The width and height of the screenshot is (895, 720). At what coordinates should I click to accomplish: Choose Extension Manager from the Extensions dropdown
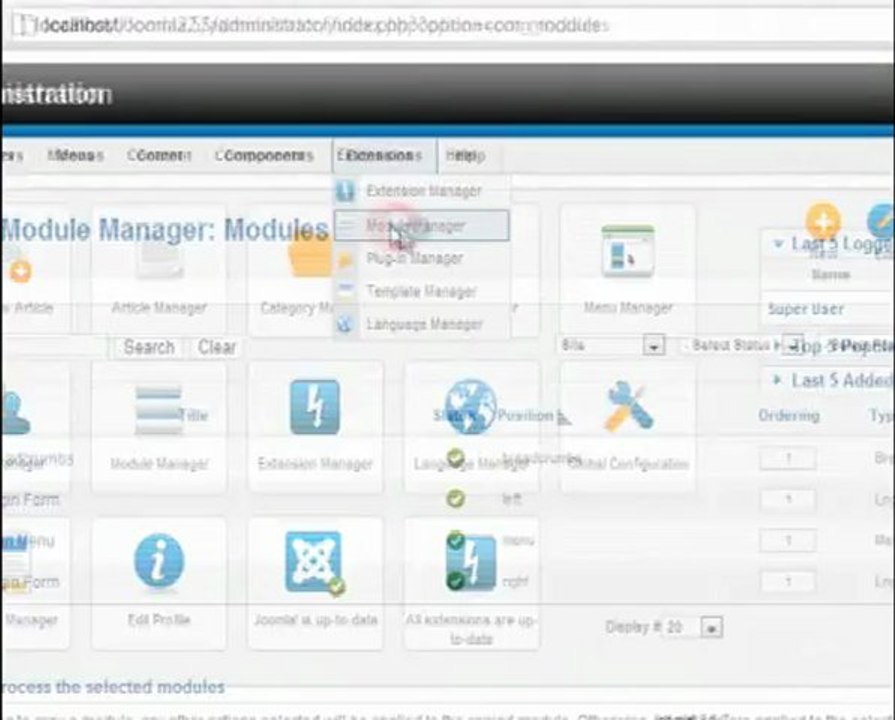(x=421, y=191)
